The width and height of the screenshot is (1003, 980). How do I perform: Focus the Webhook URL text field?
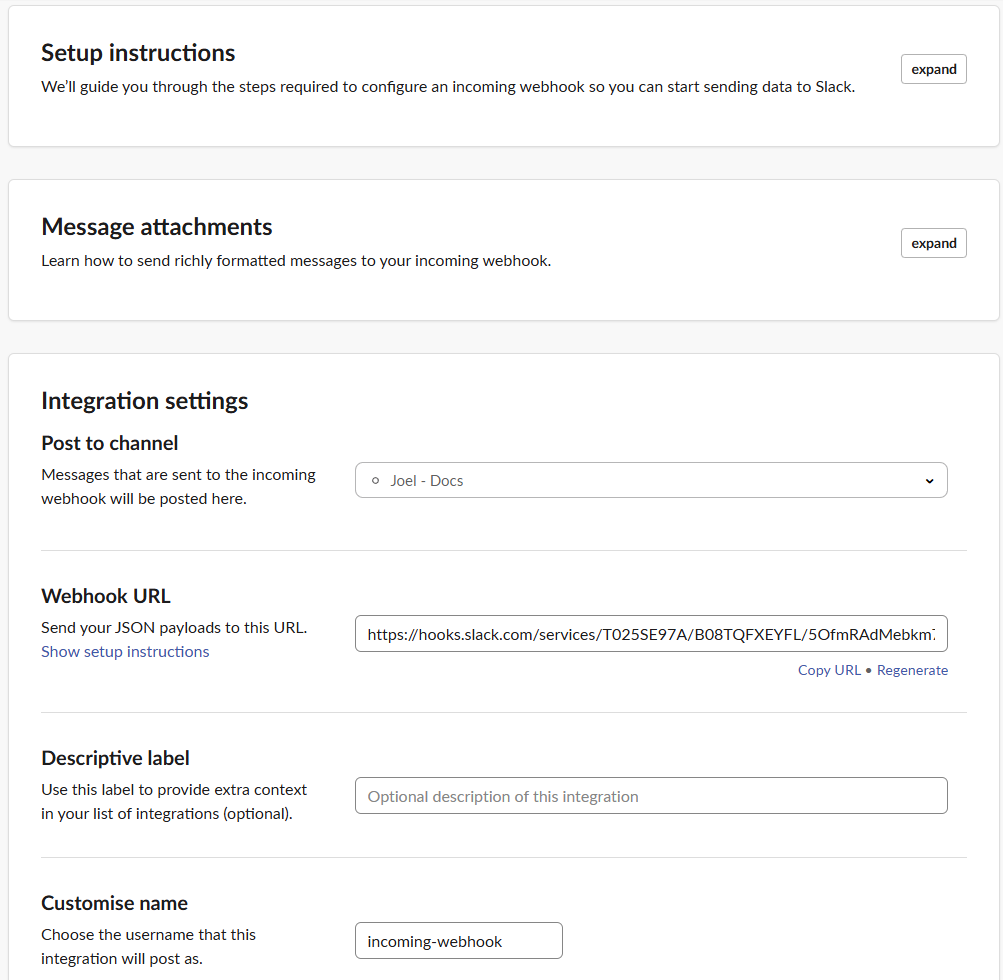click(650, 634)
